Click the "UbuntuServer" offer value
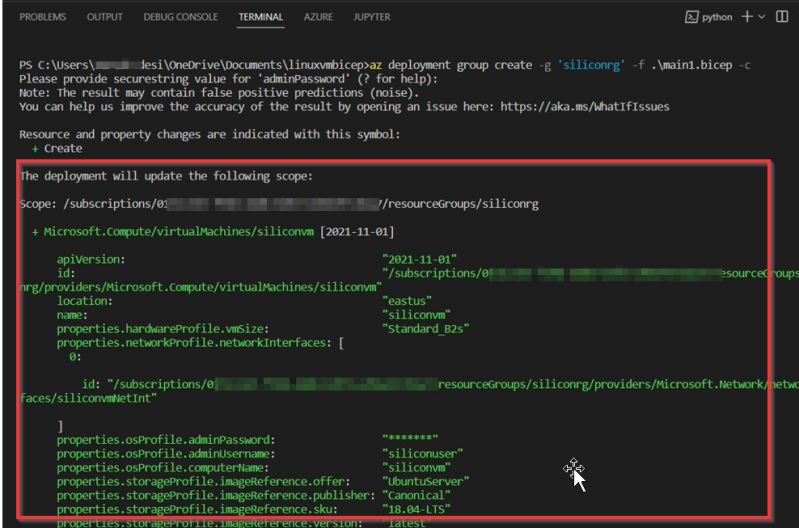Image resolution: width=799 pixels, height=528 pixels. pyautogui.click(x=425, y=481)
